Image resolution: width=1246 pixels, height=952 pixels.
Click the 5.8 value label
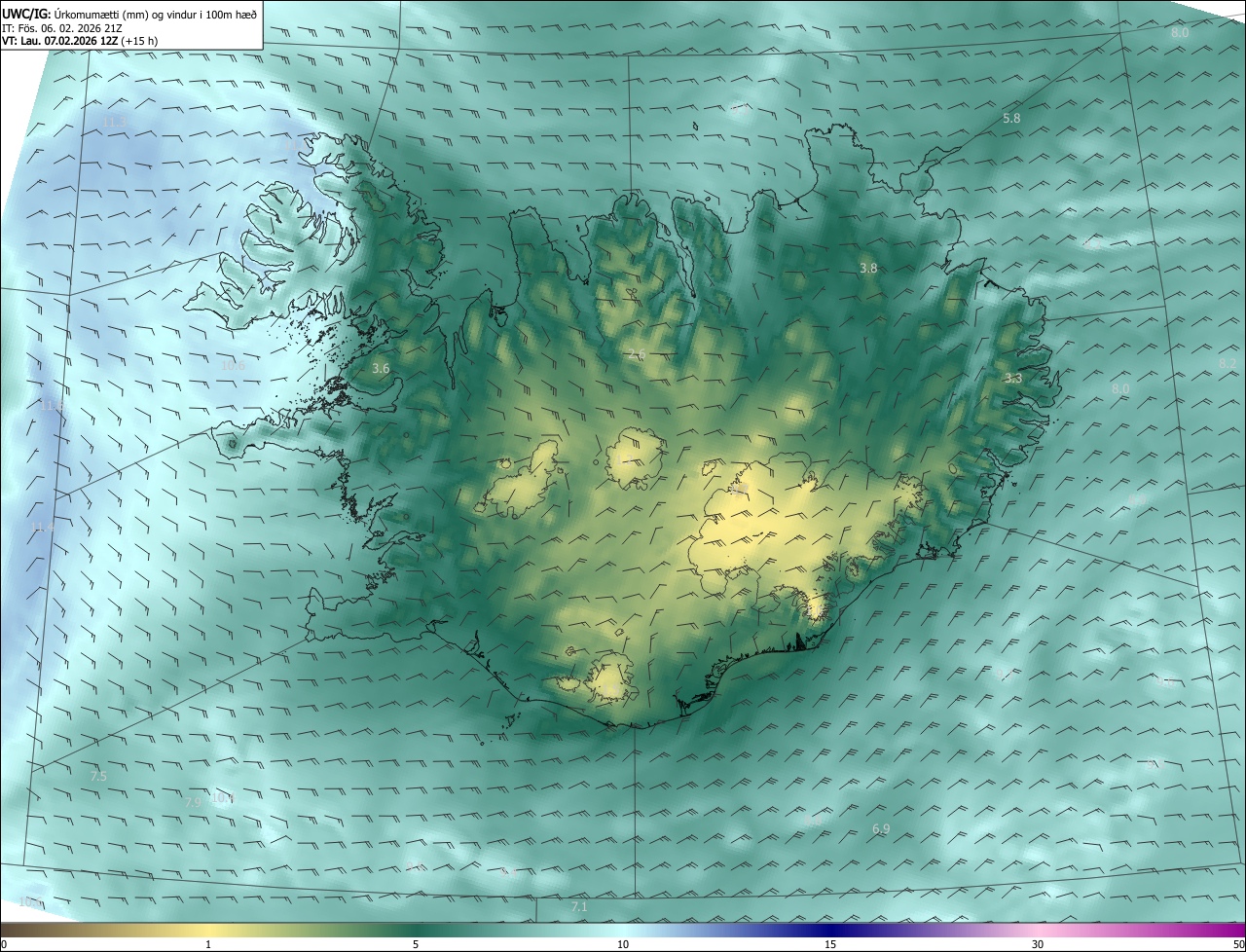pos(1011,118)
